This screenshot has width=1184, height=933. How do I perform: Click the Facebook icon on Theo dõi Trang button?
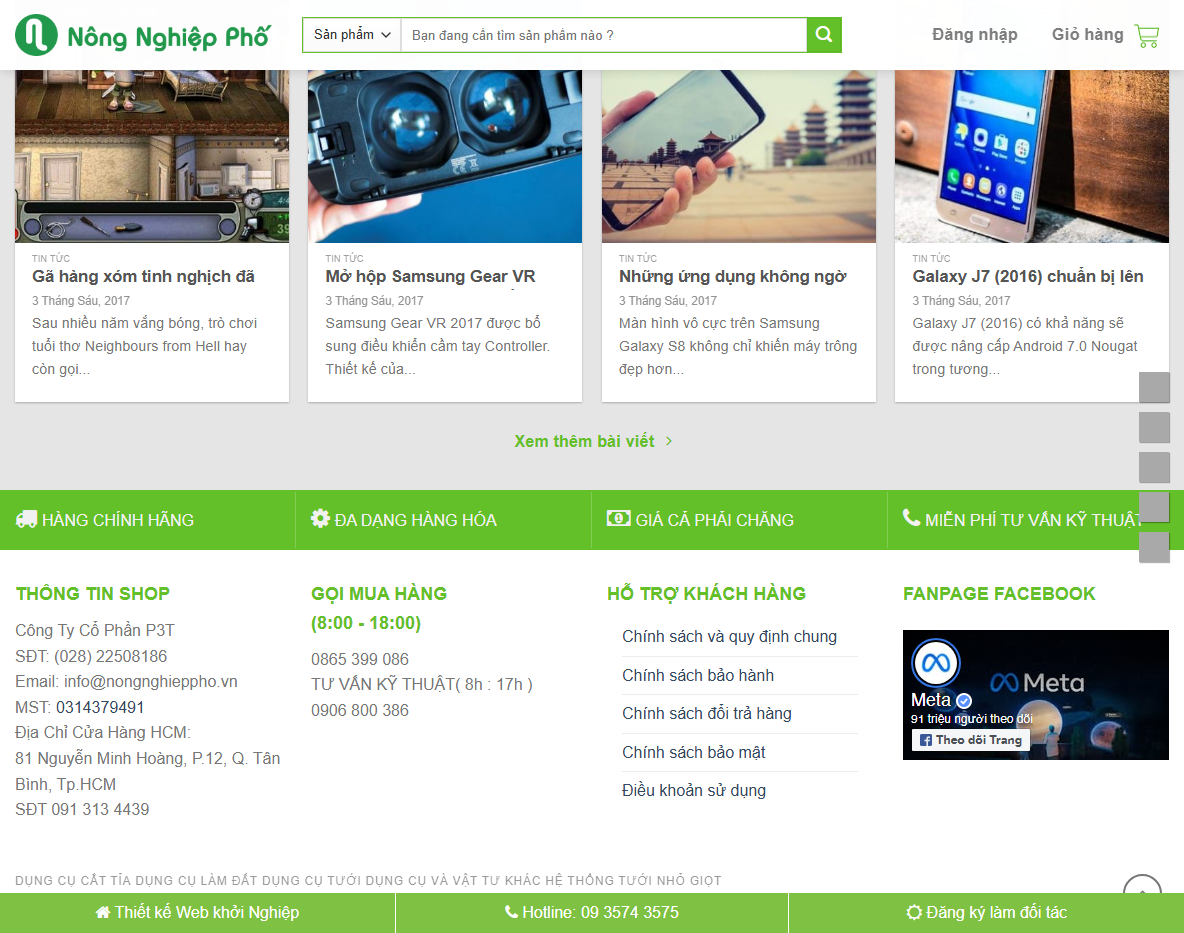(x=925, y=740)
